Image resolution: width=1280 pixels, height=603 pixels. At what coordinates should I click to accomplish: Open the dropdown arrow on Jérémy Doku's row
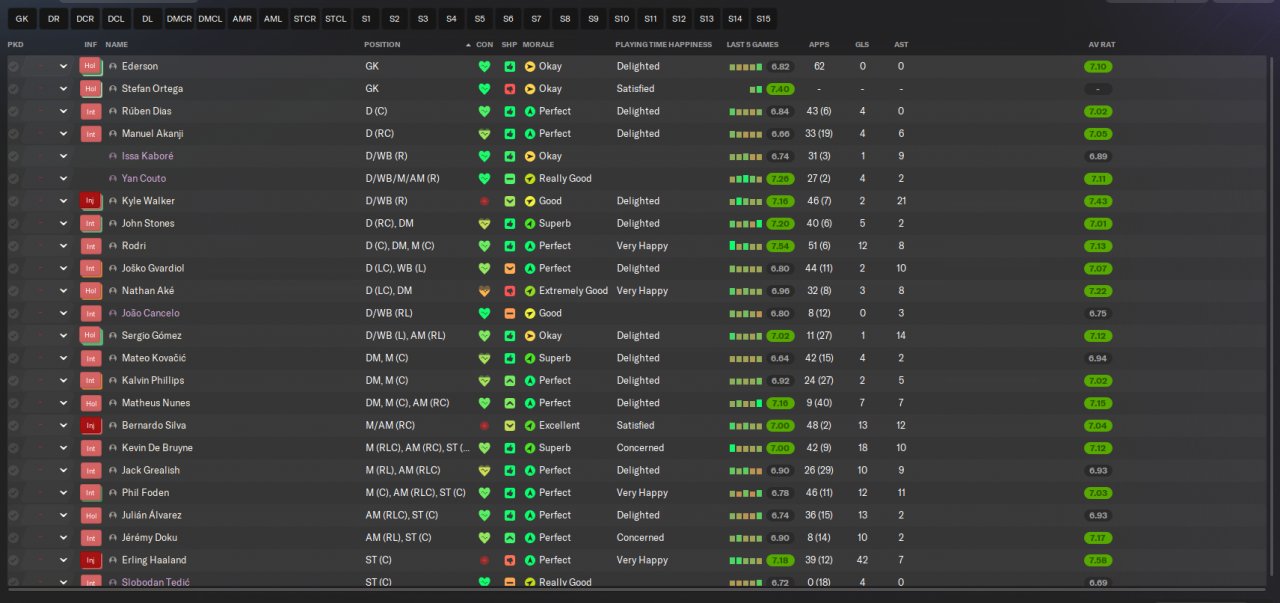coord(64,538)
